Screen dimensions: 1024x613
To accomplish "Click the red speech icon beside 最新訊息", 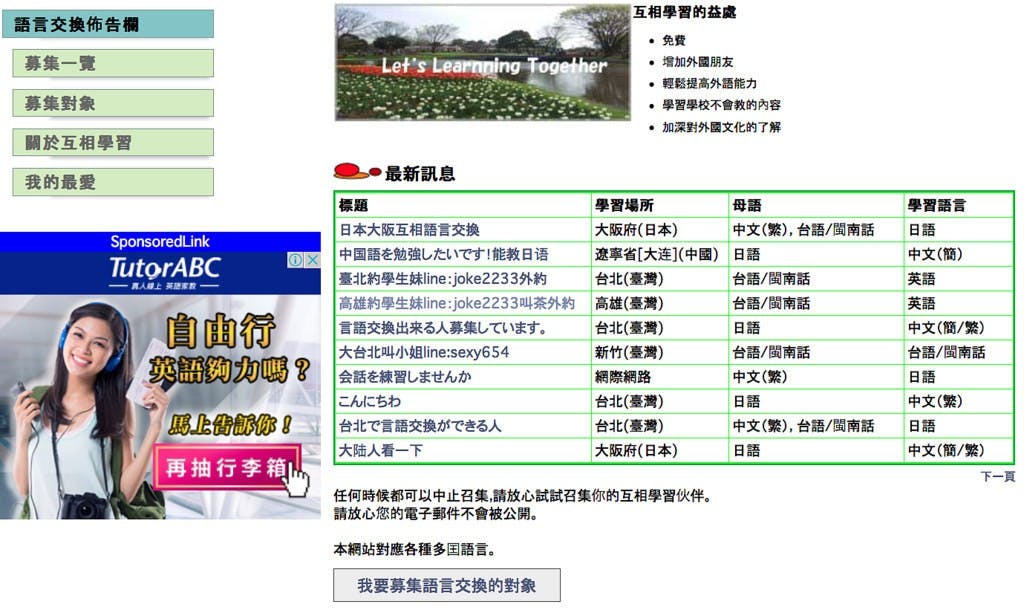I will (357, 172).
